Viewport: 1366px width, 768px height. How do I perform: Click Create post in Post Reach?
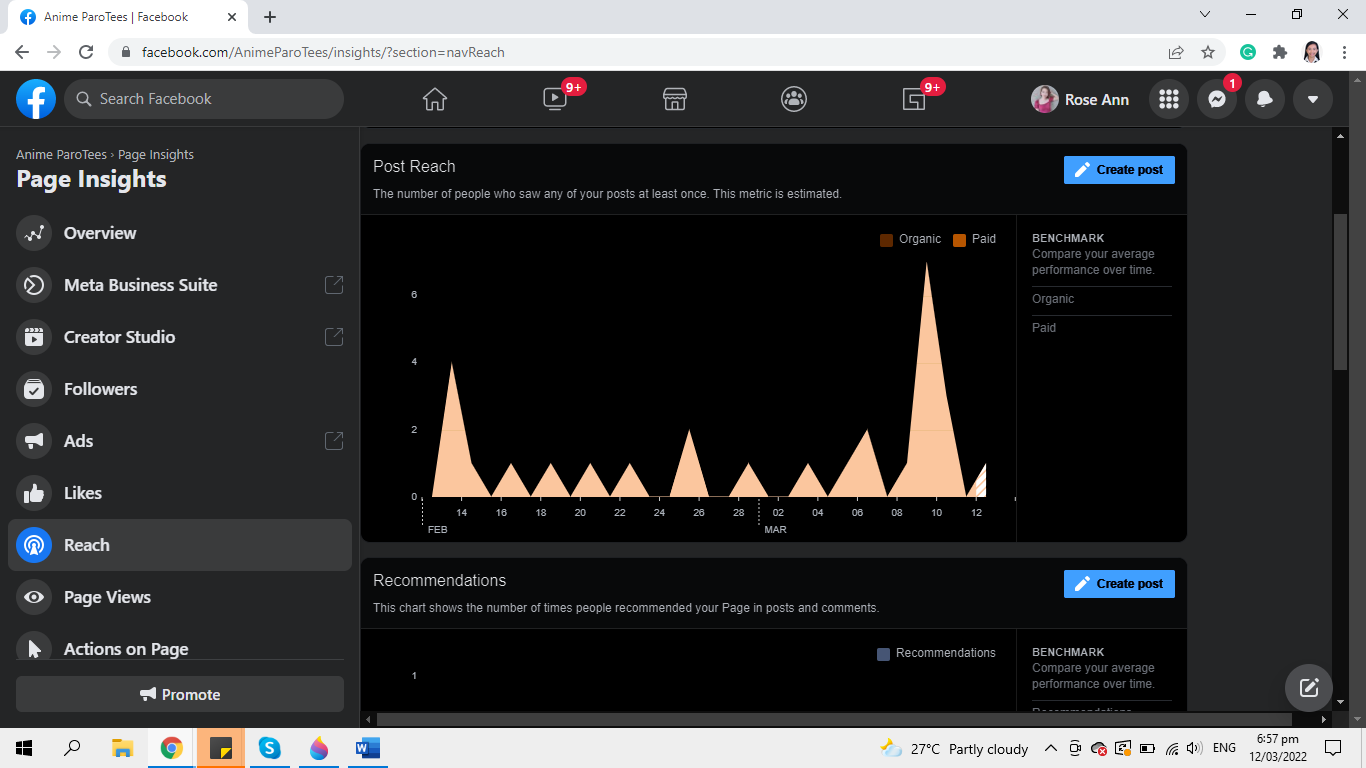(1119, 170)
